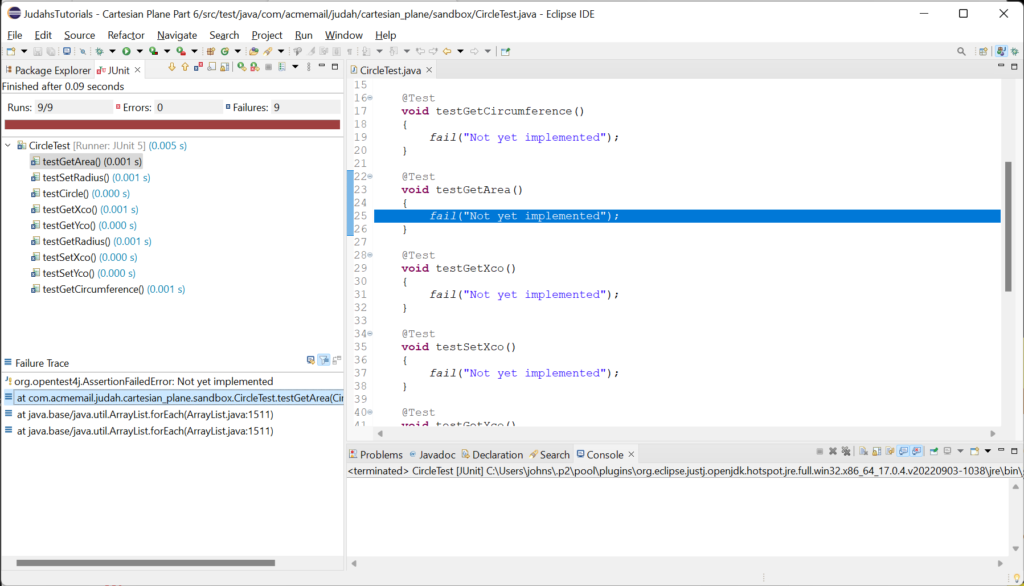
Task: Jump to next failed test arrow
Action: click(172, 67)
